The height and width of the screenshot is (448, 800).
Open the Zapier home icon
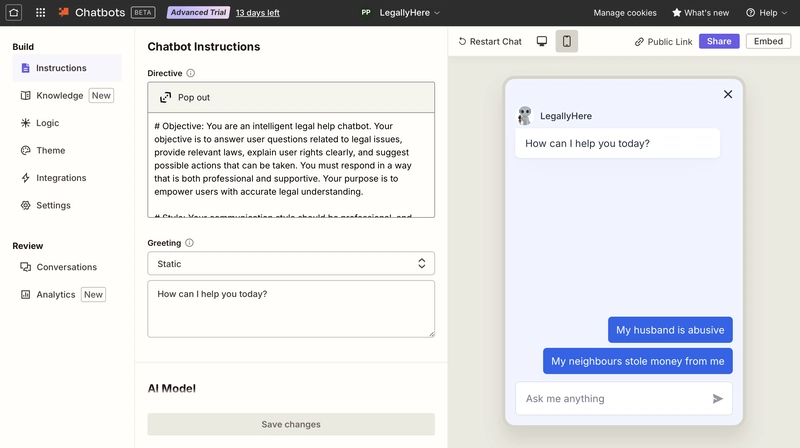coord(14,13)
